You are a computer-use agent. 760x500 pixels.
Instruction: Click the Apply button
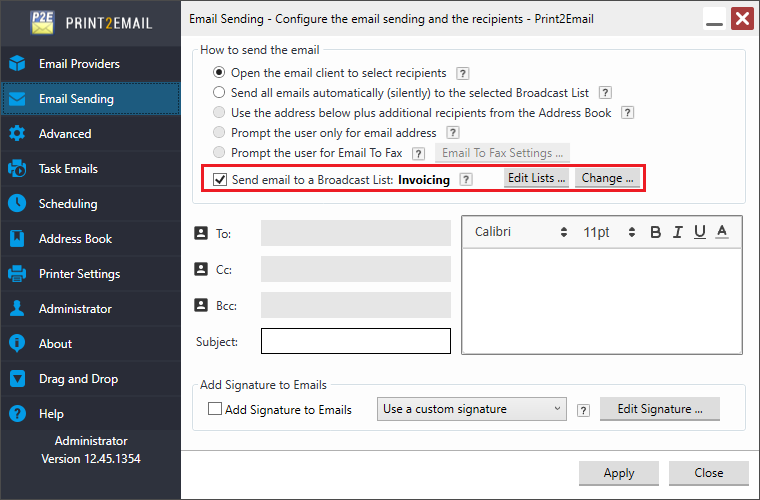619,473
